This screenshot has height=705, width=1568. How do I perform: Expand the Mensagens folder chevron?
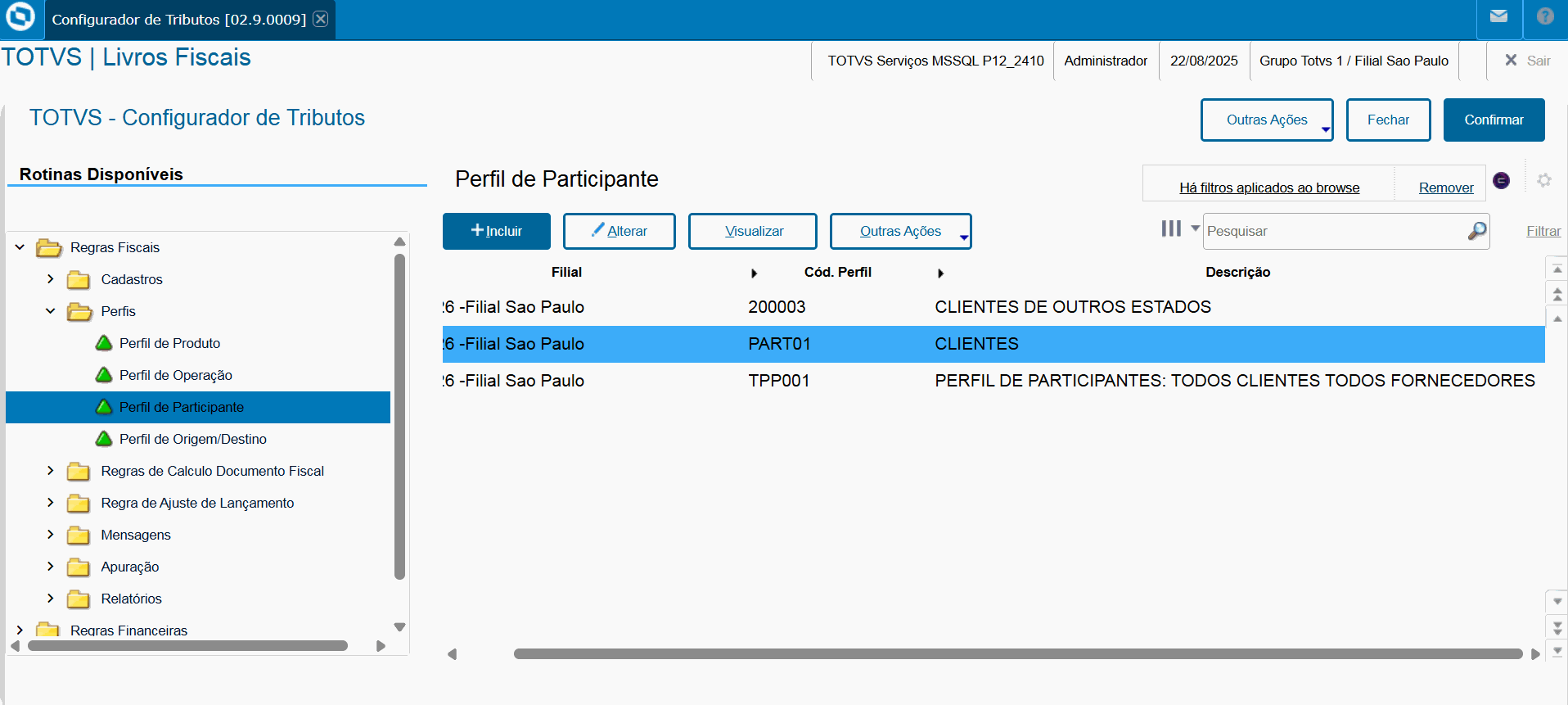point(51,534)
